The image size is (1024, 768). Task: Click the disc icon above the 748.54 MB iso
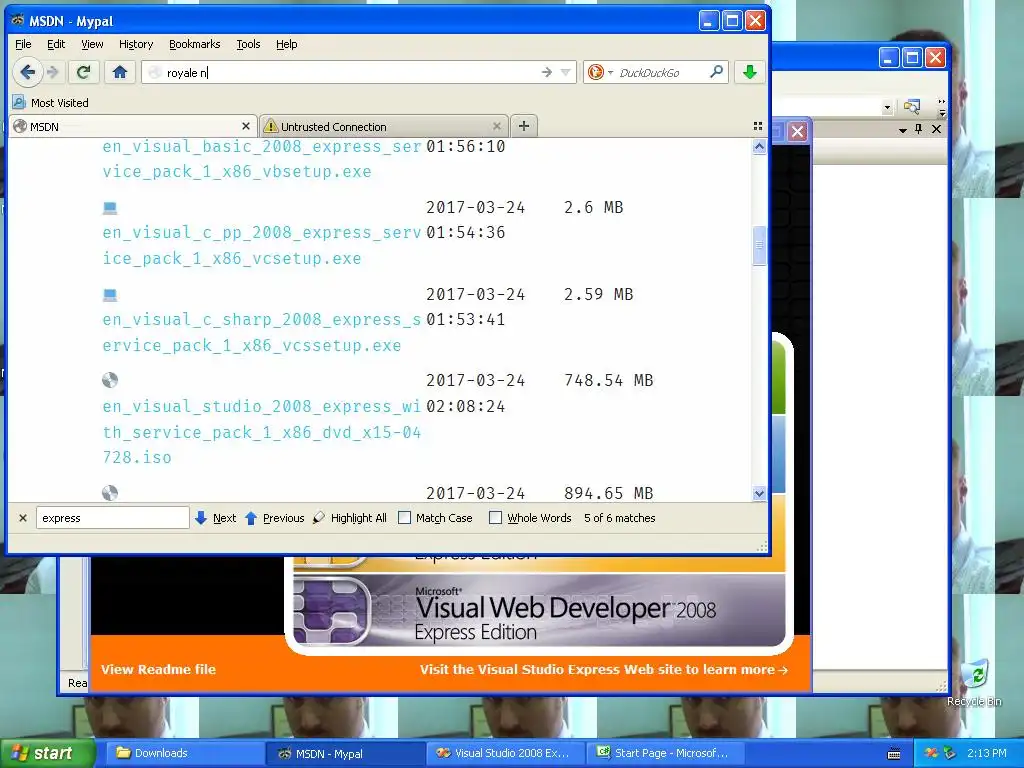[110, 380]
